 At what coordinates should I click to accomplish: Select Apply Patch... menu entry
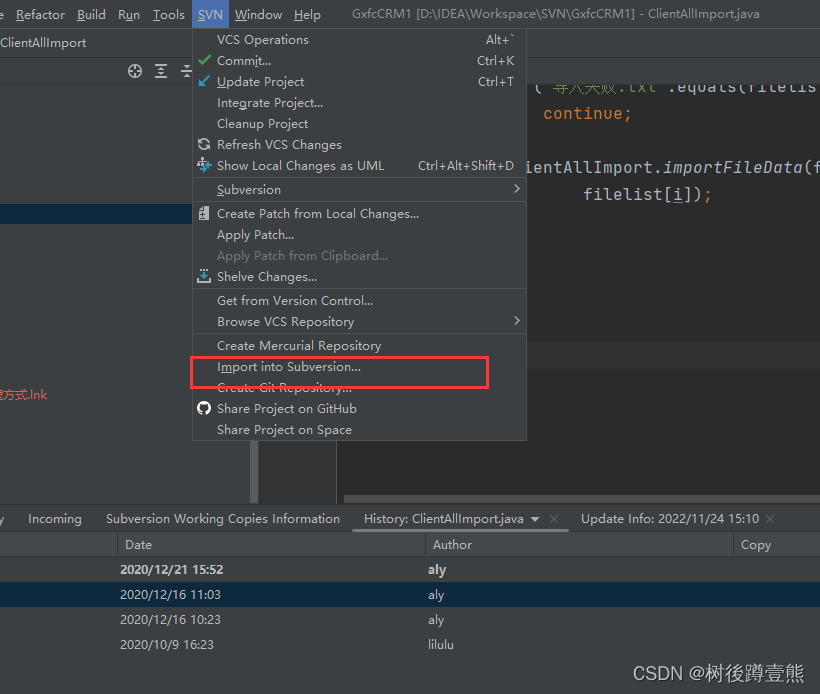(x=359, y=234)
